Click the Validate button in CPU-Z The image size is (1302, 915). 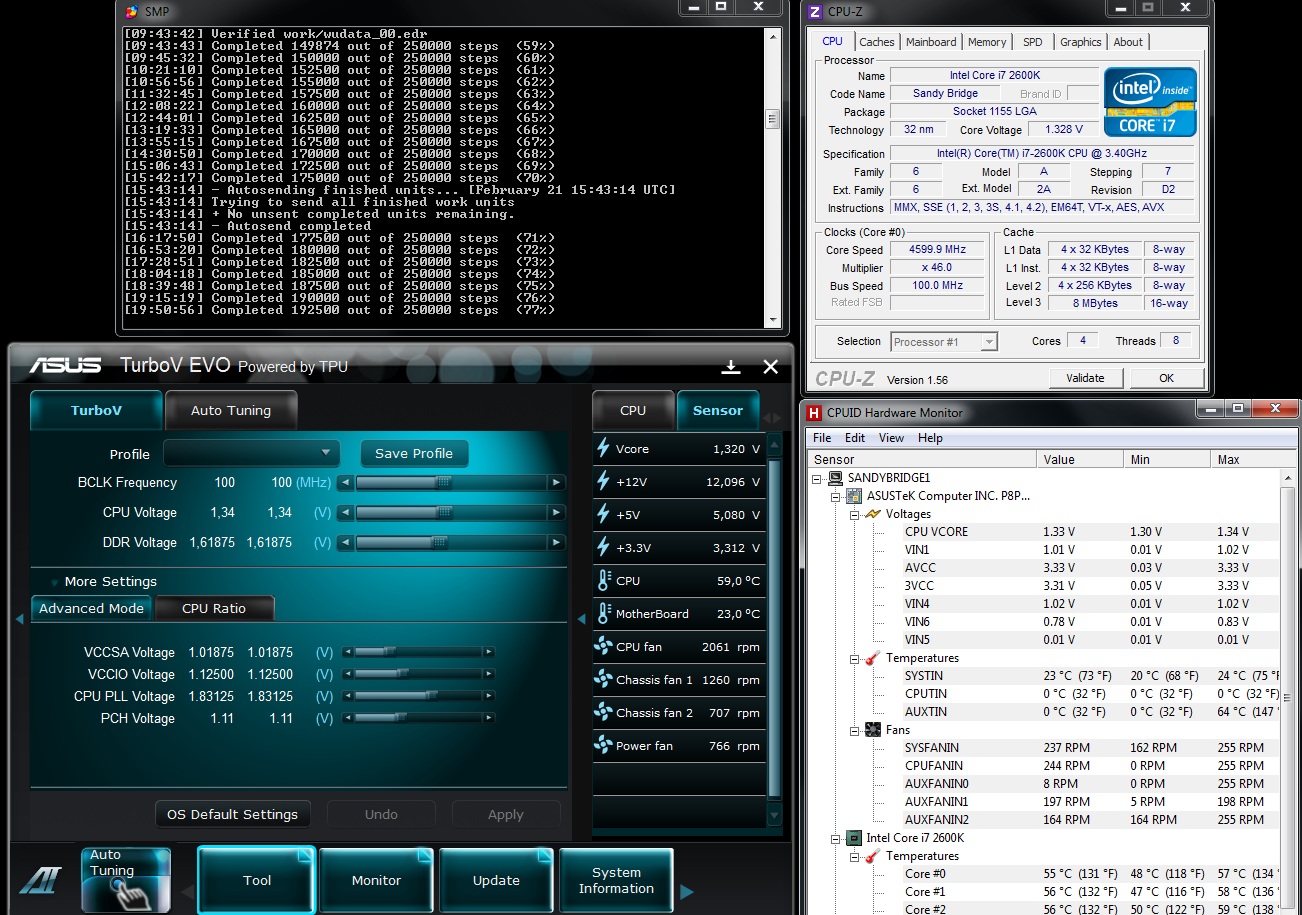click(x=1086, y=378)
